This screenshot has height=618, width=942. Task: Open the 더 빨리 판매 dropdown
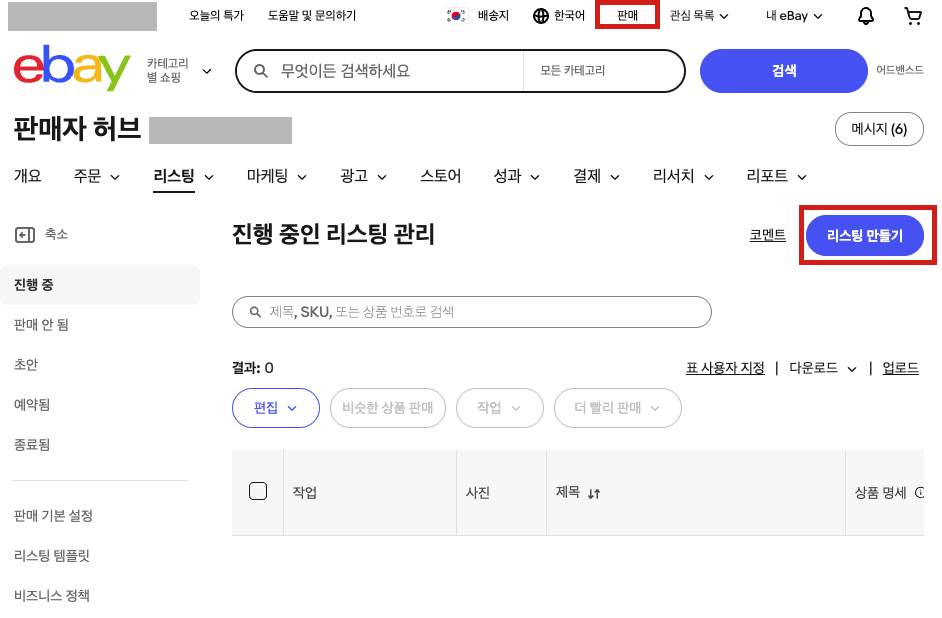(618, 408)
